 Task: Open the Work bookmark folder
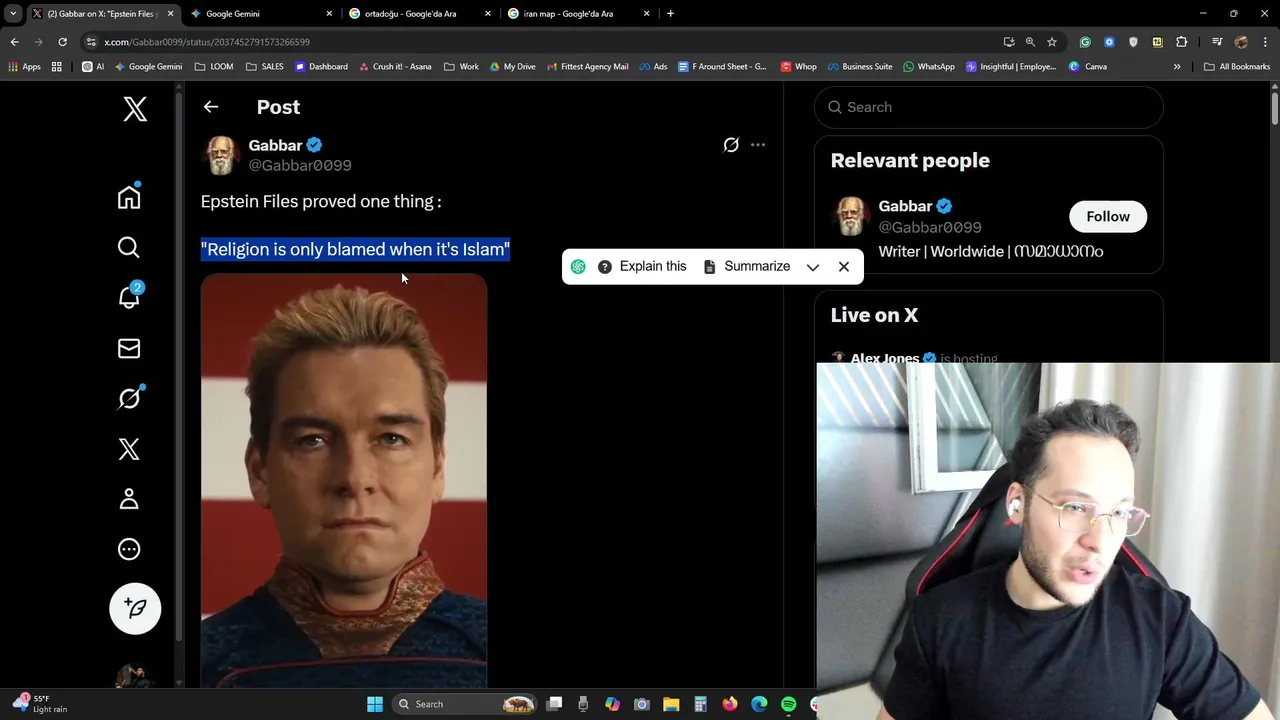(461, 67)
